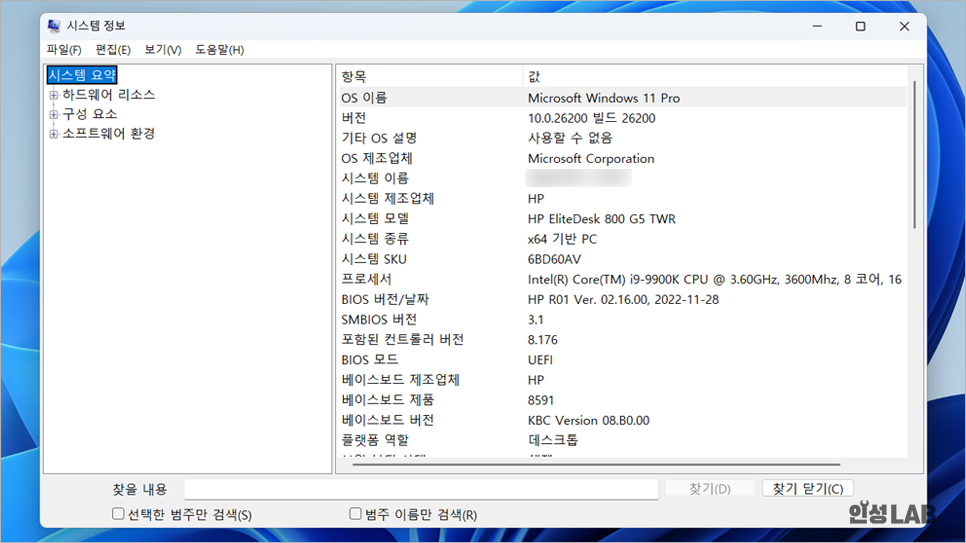Image resolution: width=966 pixels, height=543 pixels.
Task: Select the 버전 row
Action: pyautogui.click(x=623, y=118)
